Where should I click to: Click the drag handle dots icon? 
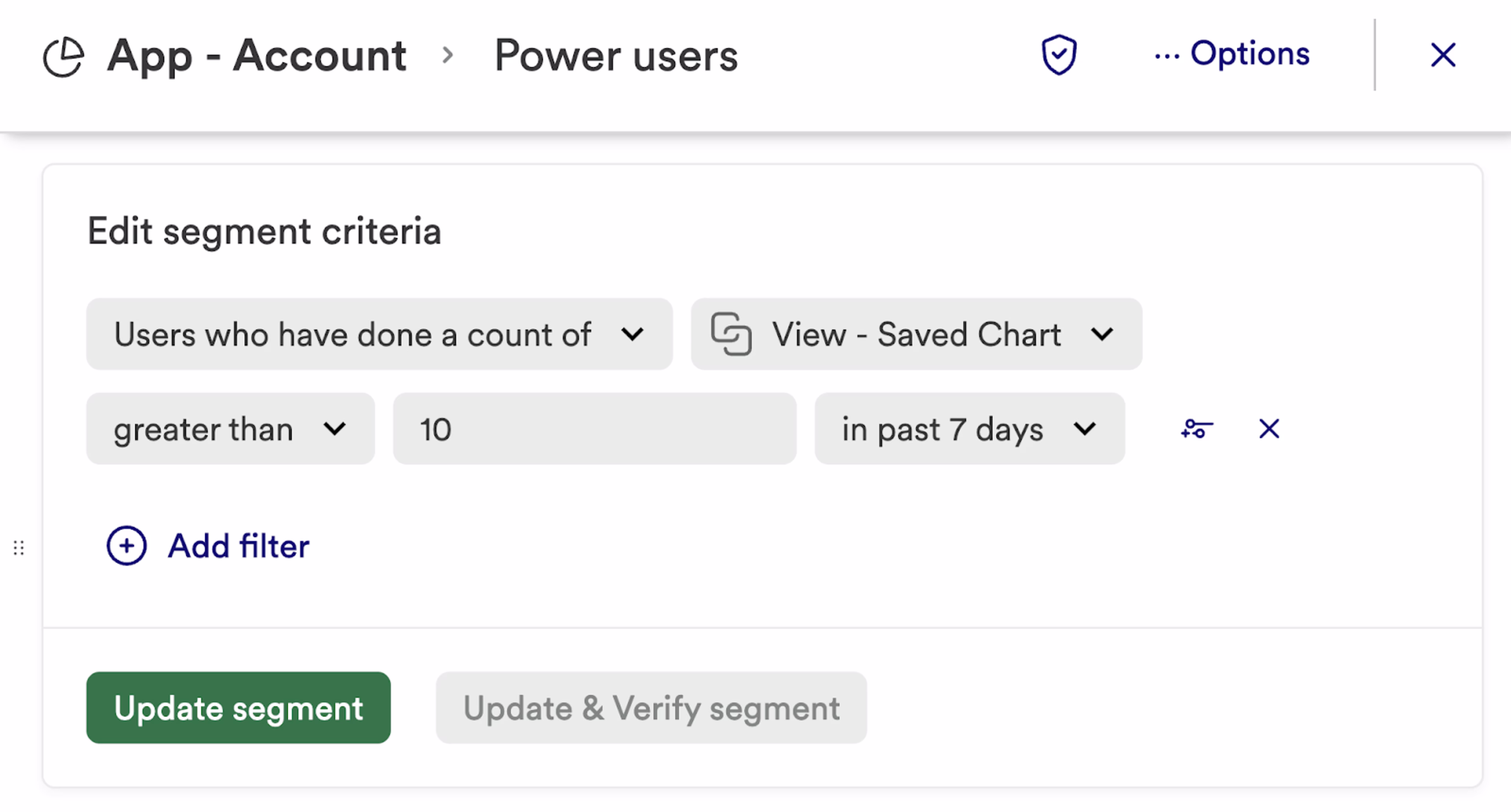tap(19, 548)
